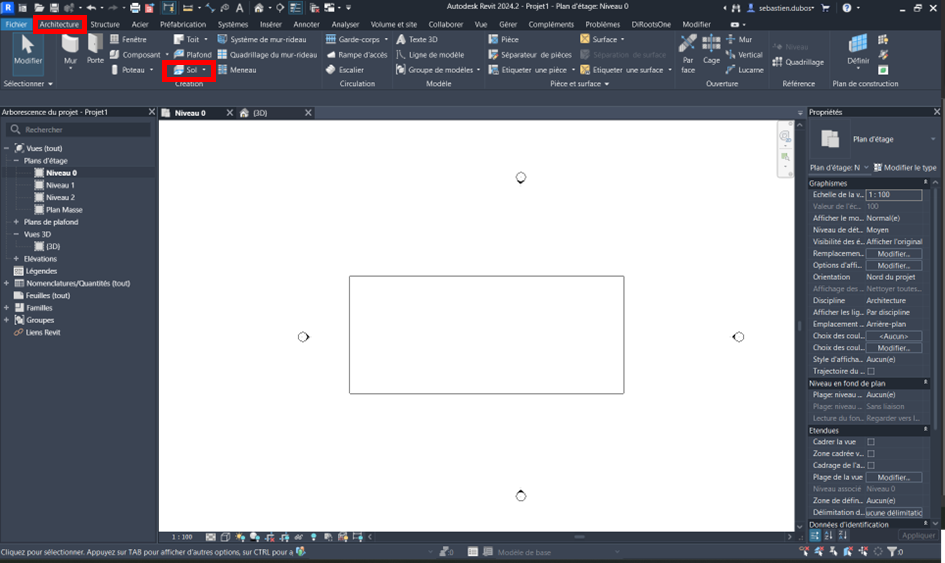Check the Trajectoire du soleil box
The height and width of the screenshot is (563, 945).
(x=871, y=371)
